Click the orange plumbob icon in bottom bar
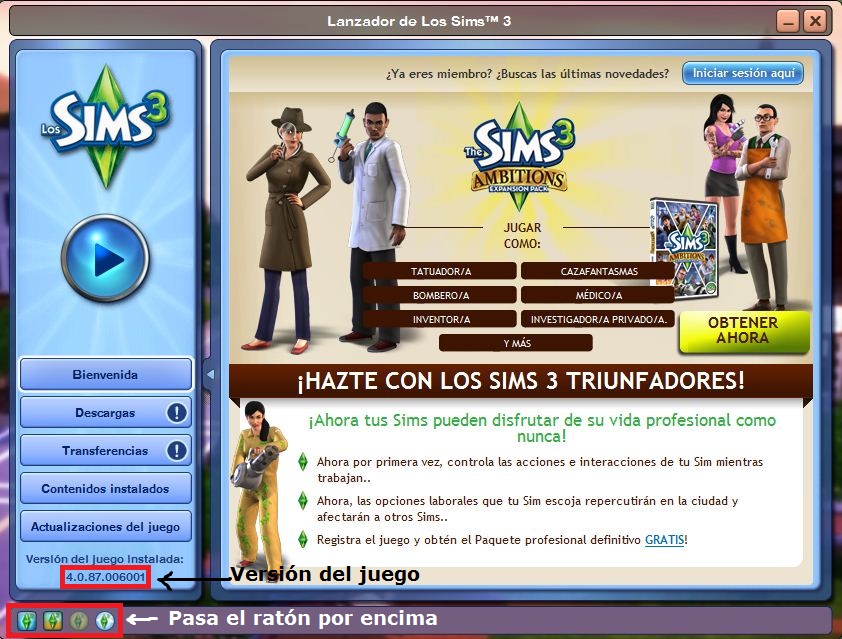The height and width of the screenshot is (639, 842). (51, 620)
